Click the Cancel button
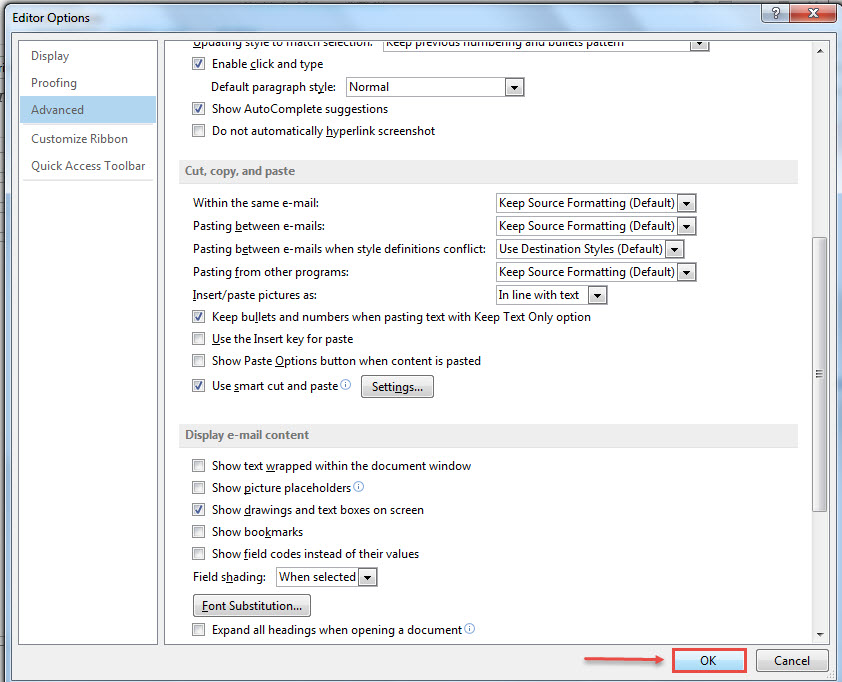 [x=792, y=661]
